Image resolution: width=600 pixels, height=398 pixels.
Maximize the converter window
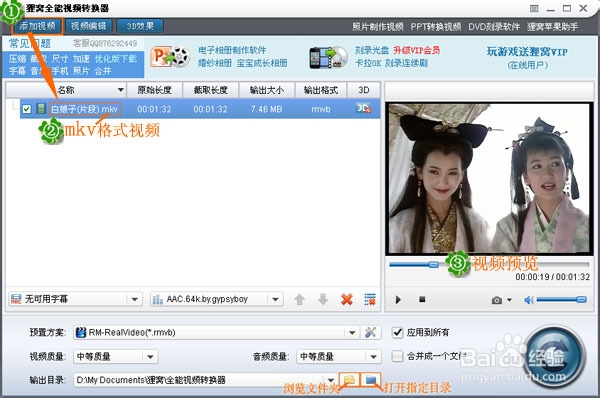click(x=567, y=8)
